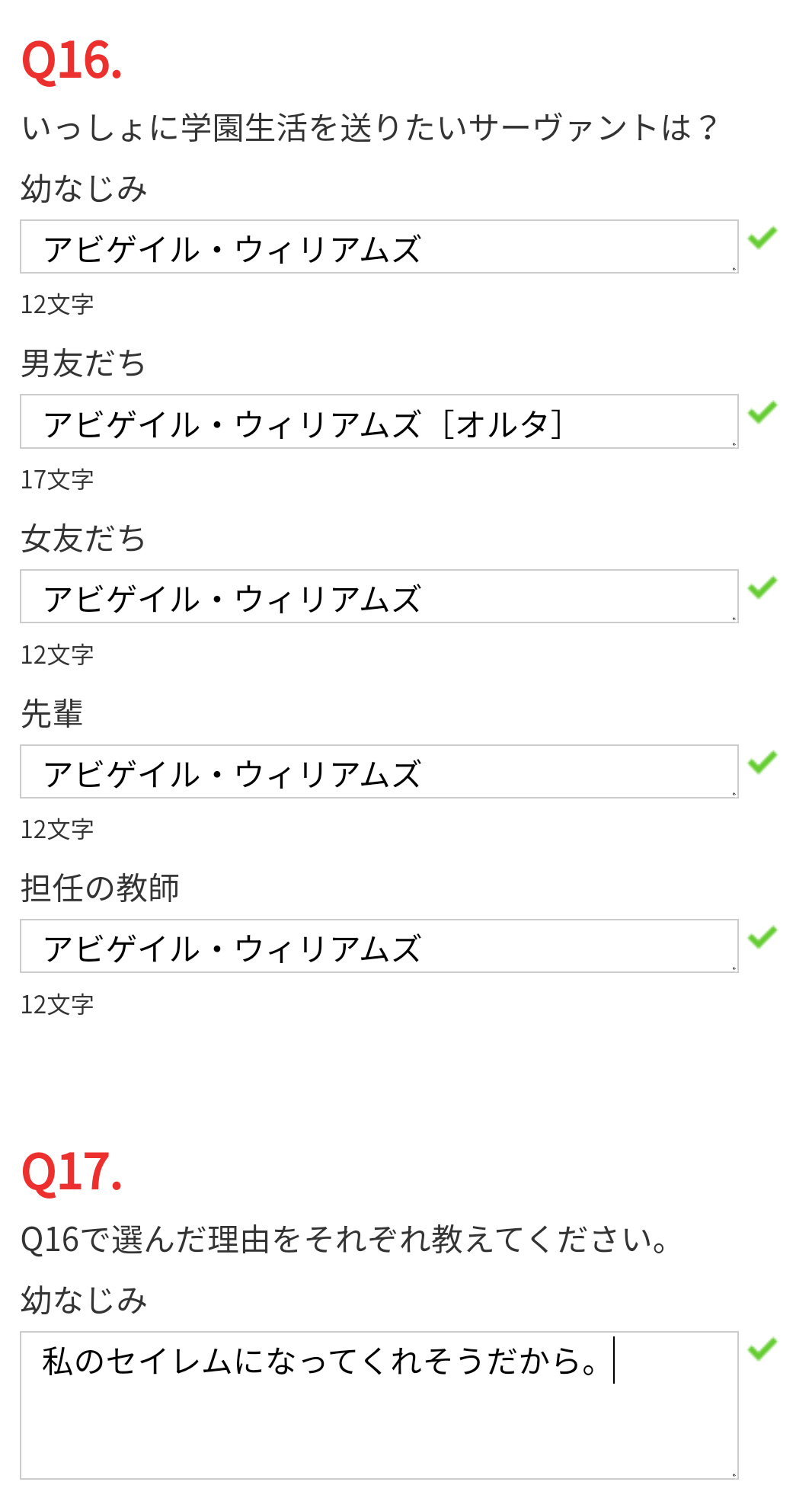Click the green checkmark next to 先輩 field

(x=762, y=762)
